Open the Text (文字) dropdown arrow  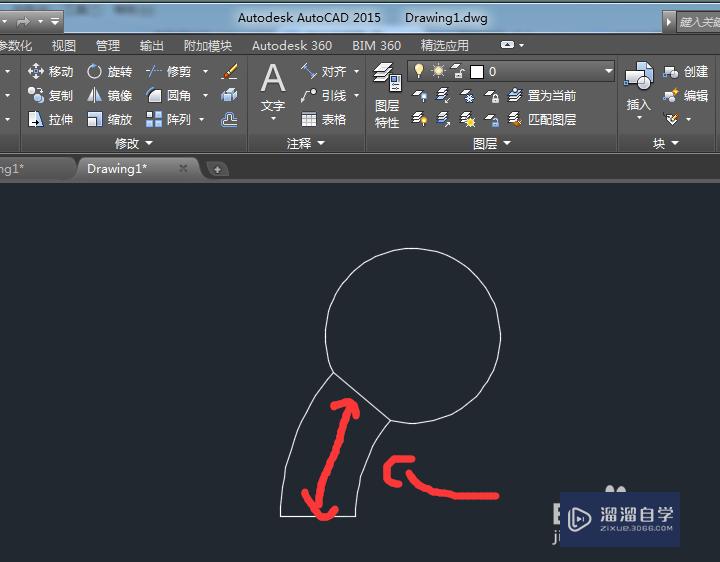point(273,118)
